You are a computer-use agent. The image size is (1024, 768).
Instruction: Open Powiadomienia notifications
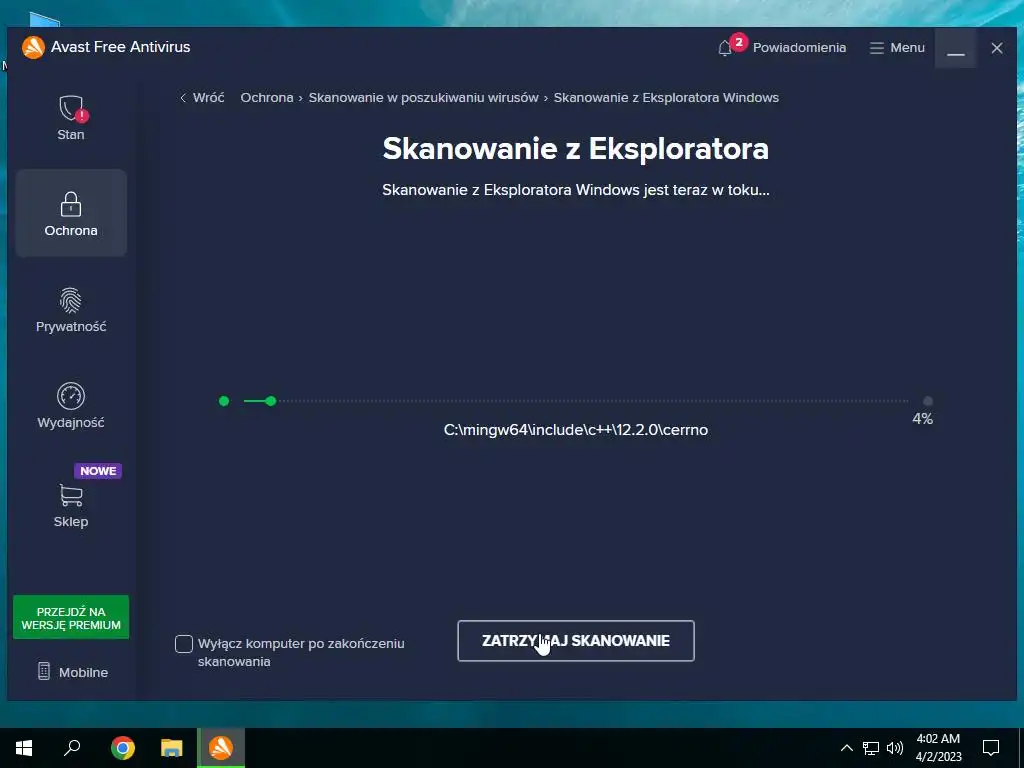799,48
